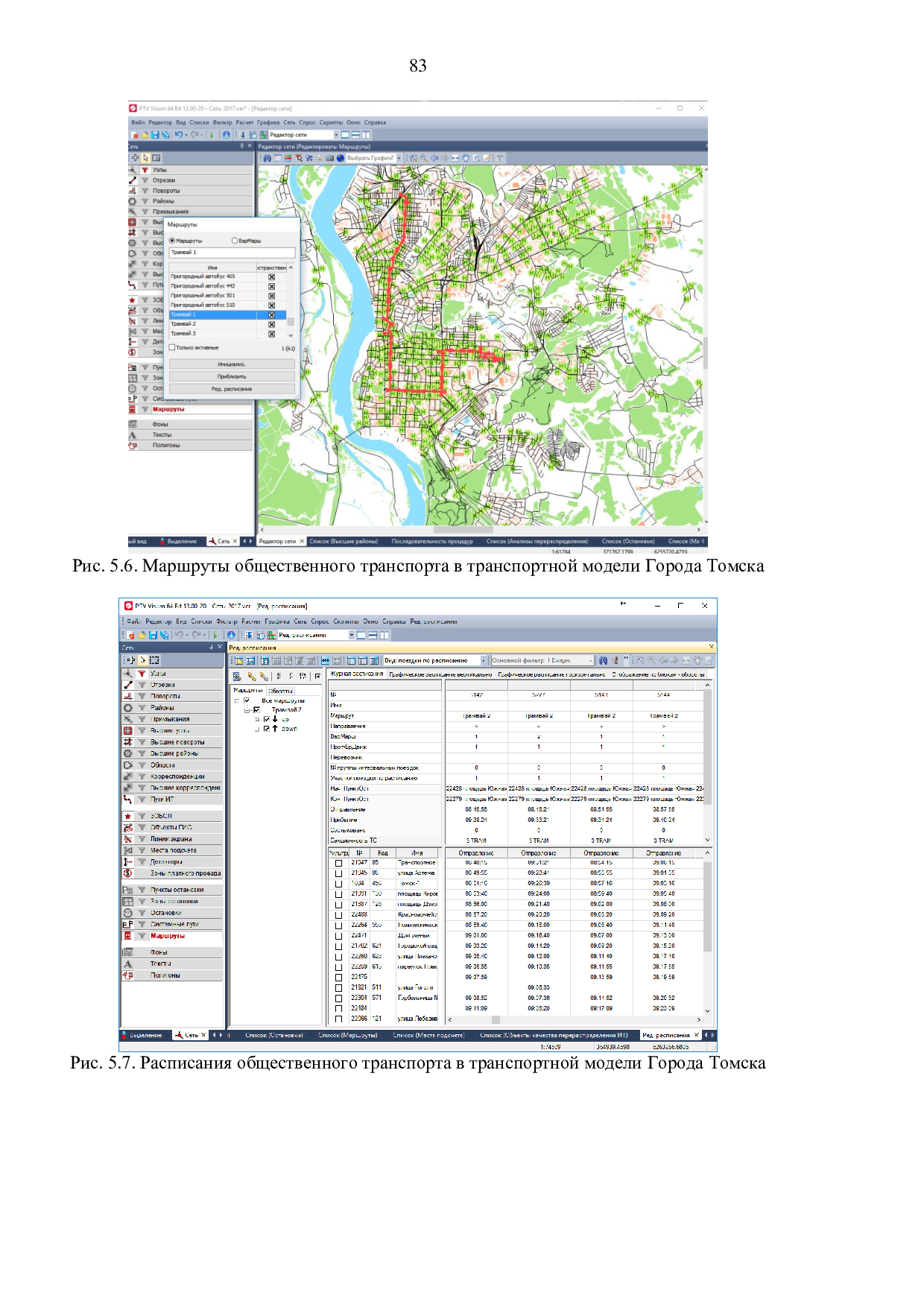Switch to Графическое расписание вертикально tab

click(440, 674)
